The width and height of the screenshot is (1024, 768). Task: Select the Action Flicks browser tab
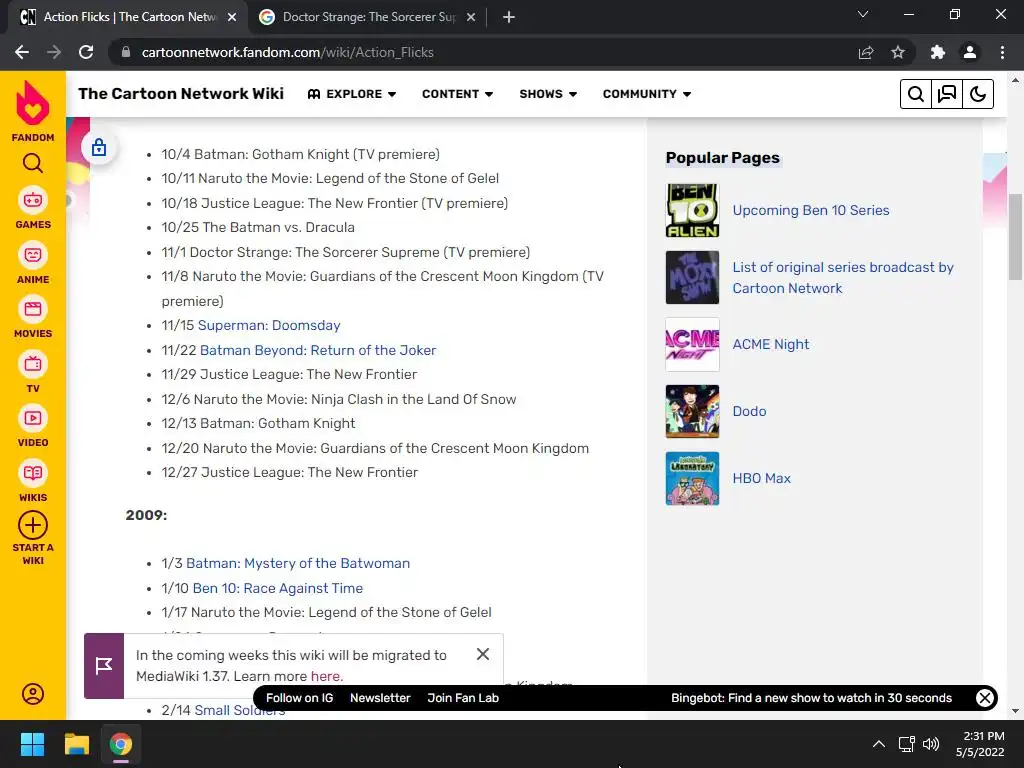point(129,17)
